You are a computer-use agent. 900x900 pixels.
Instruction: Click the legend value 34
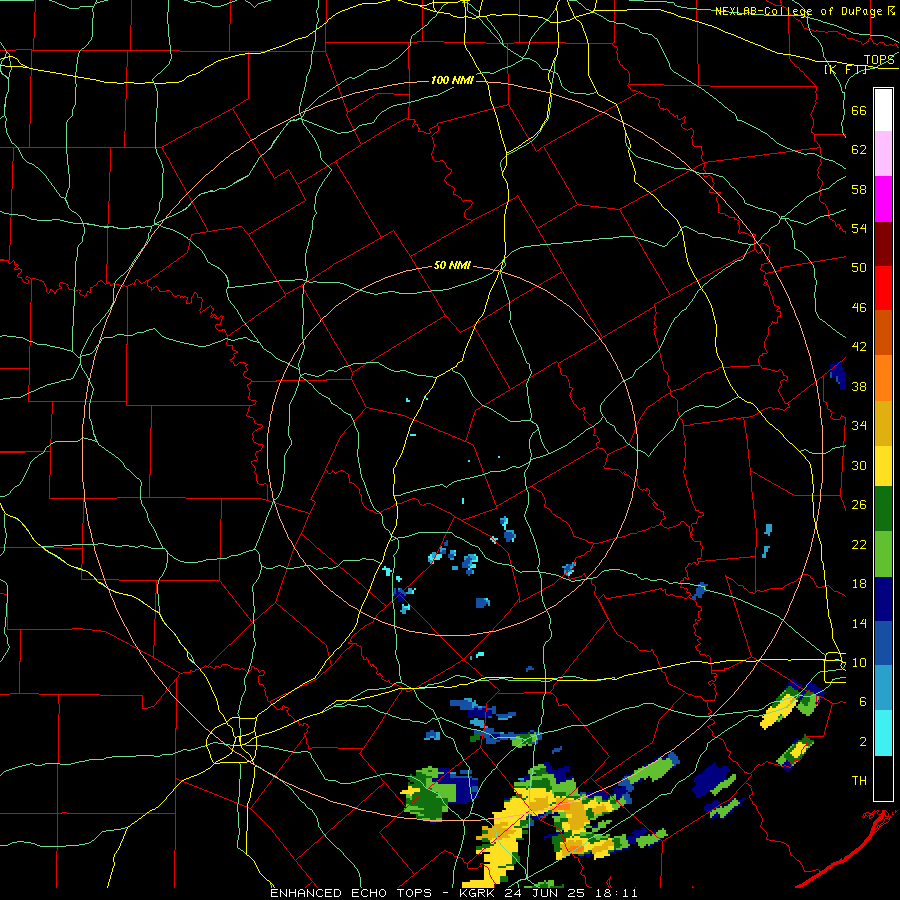pyautogui.click(x=859, y=426)
